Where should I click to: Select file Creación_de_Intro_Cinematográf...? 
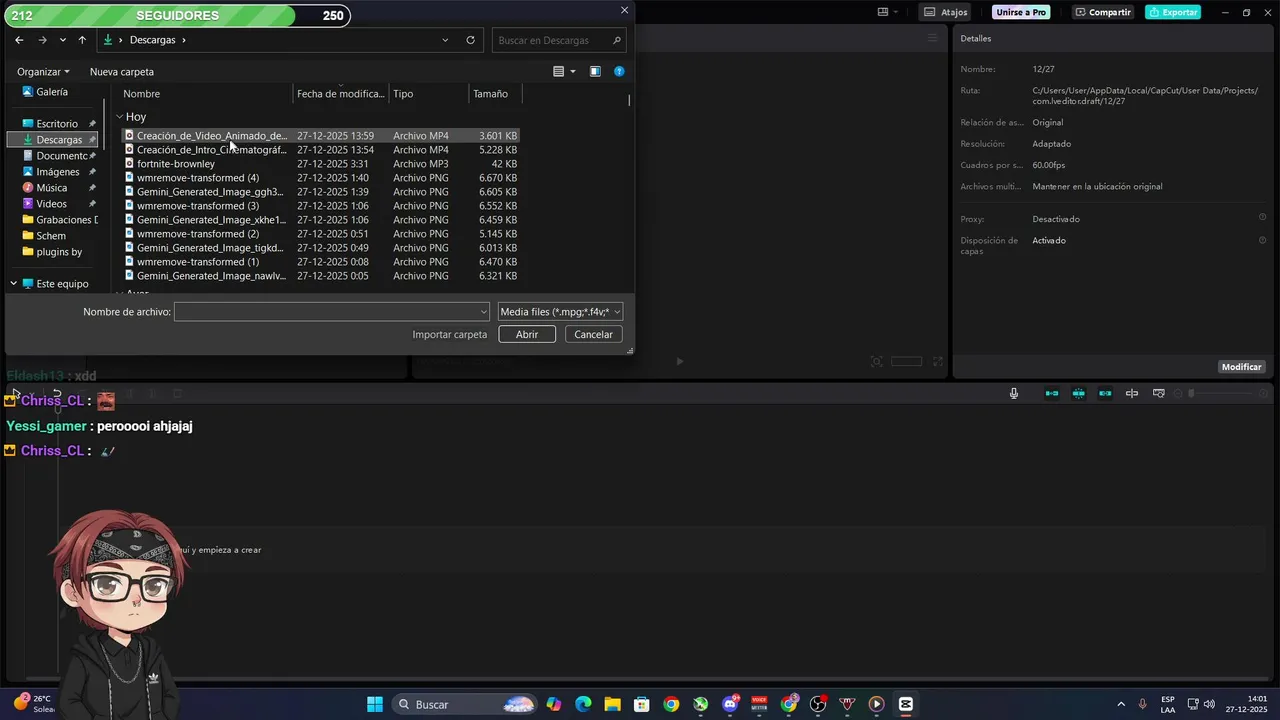click(x=321, y=150)
